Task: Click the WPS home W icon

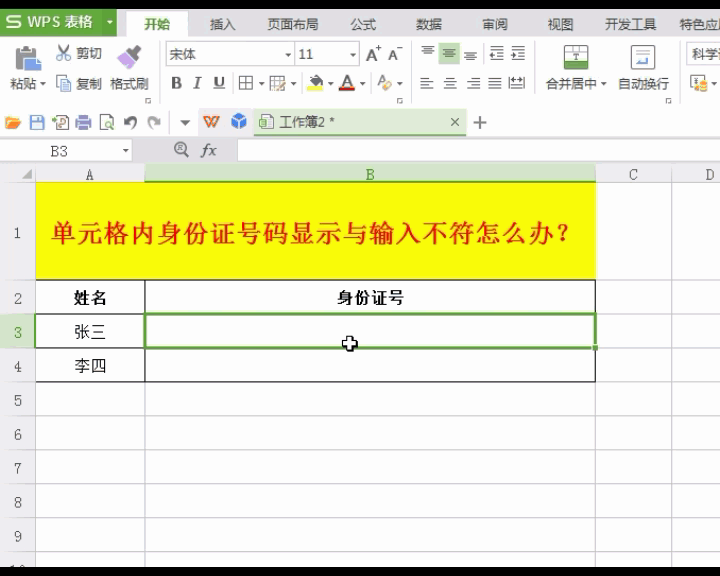Action: (211, 122)
